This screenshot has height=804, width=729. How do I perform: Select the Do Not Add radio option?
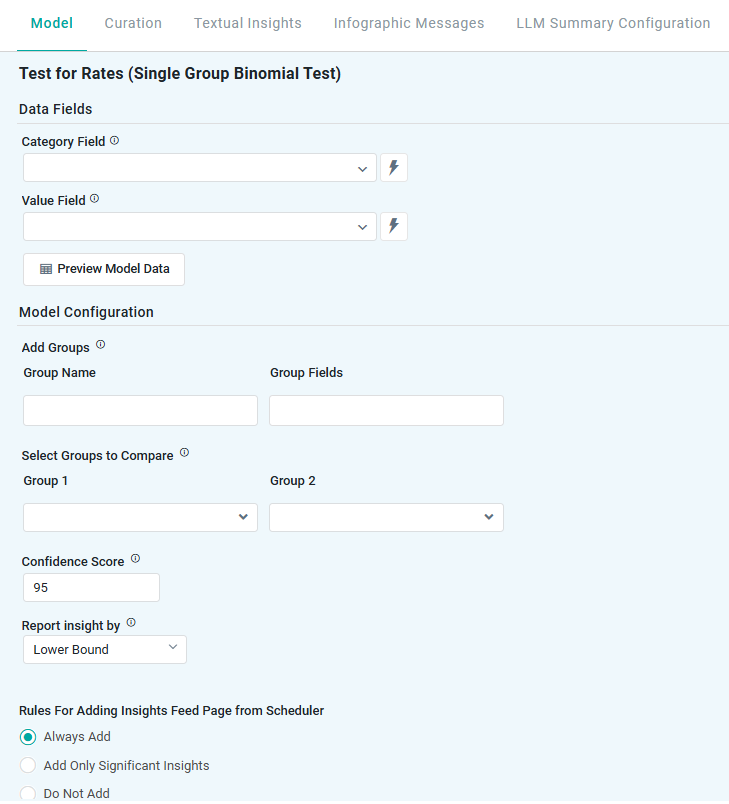coord(29,794)
